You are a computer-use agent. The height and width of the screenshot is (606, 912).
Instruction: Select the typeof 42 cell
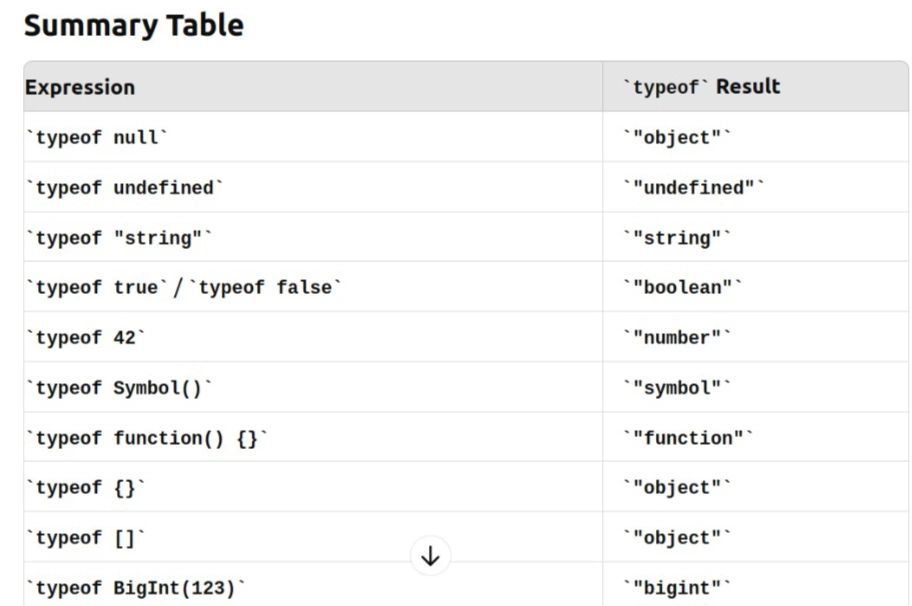coord(313,337)
